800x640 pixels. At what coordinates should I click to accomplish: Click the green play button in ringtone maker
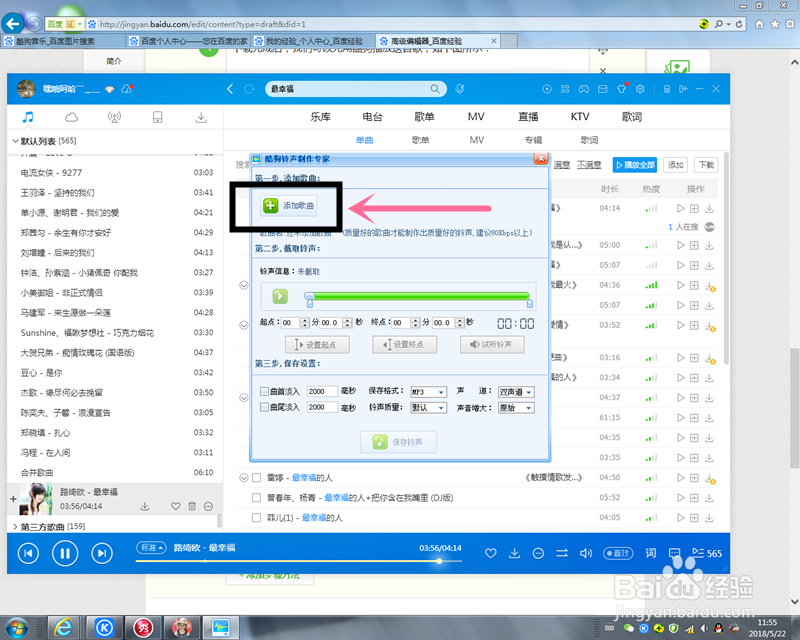pyautogui.click(x=280, y=296)
